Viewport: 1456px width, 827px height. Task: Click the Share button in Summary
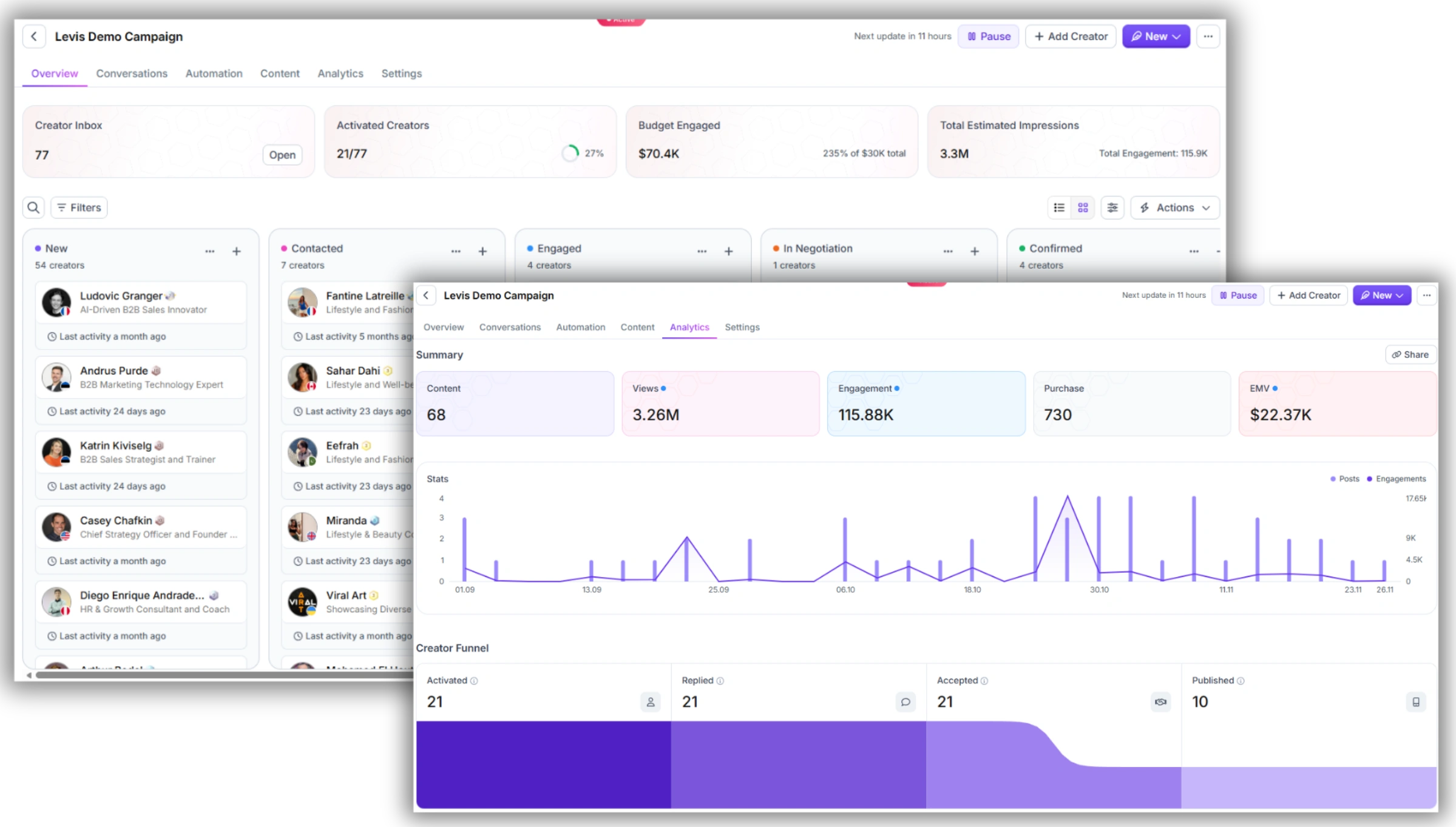tap(1410, 354)
